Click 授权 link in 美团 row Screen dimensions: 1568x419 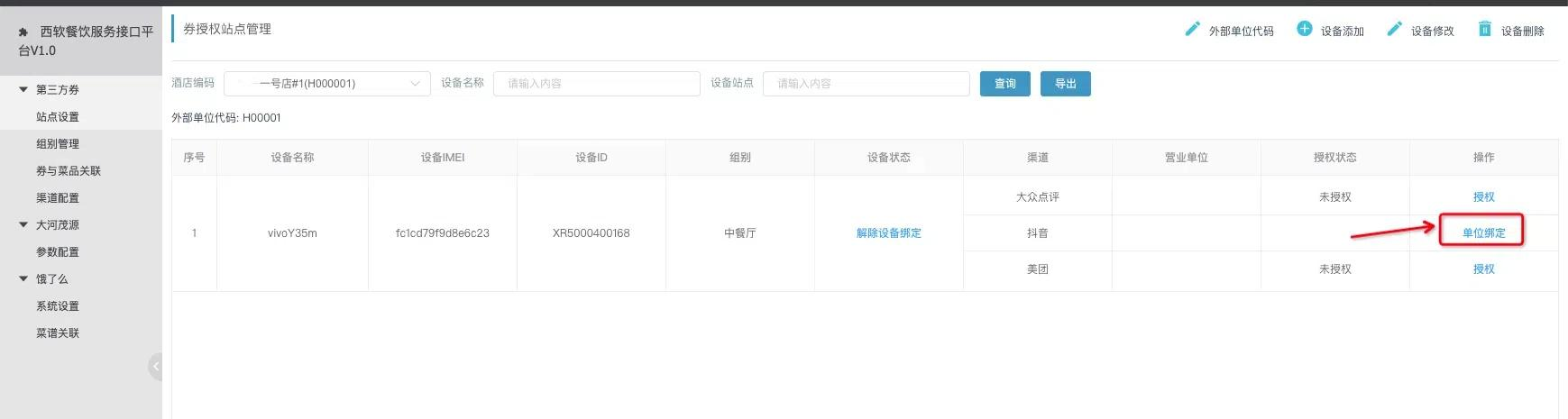(x=1484, y=269)
